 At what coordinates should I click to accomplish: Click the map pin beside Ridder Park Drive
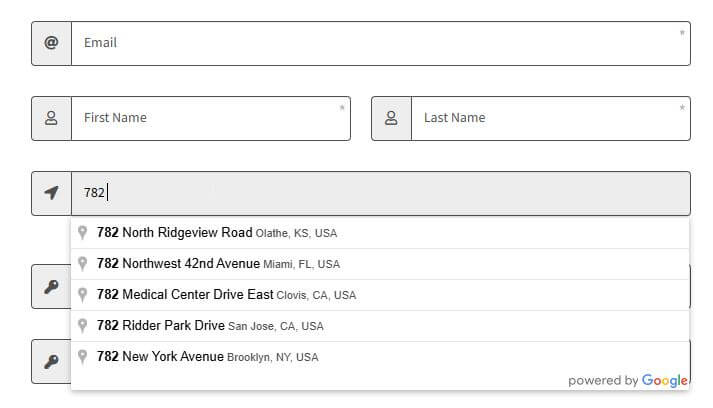coord(82,326)
